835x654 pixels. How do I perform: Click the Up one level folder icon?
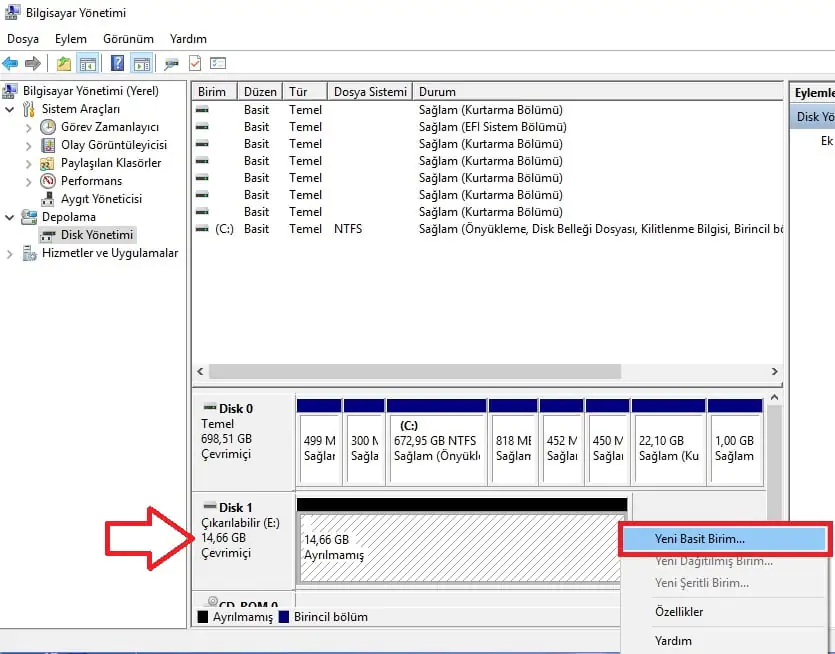tap(64, 64)
